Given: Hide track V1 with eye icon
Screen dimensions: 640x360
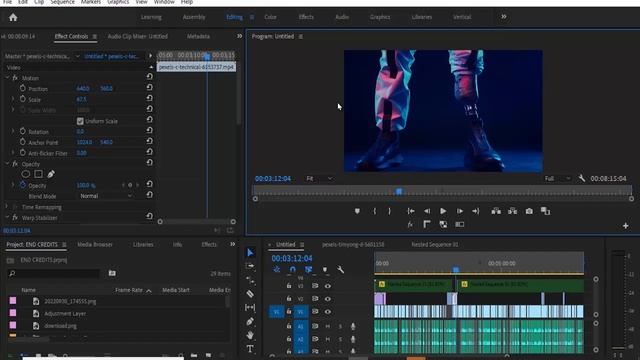Looking at the screenshot, I should pyautogui.click(x=328, y=311).
